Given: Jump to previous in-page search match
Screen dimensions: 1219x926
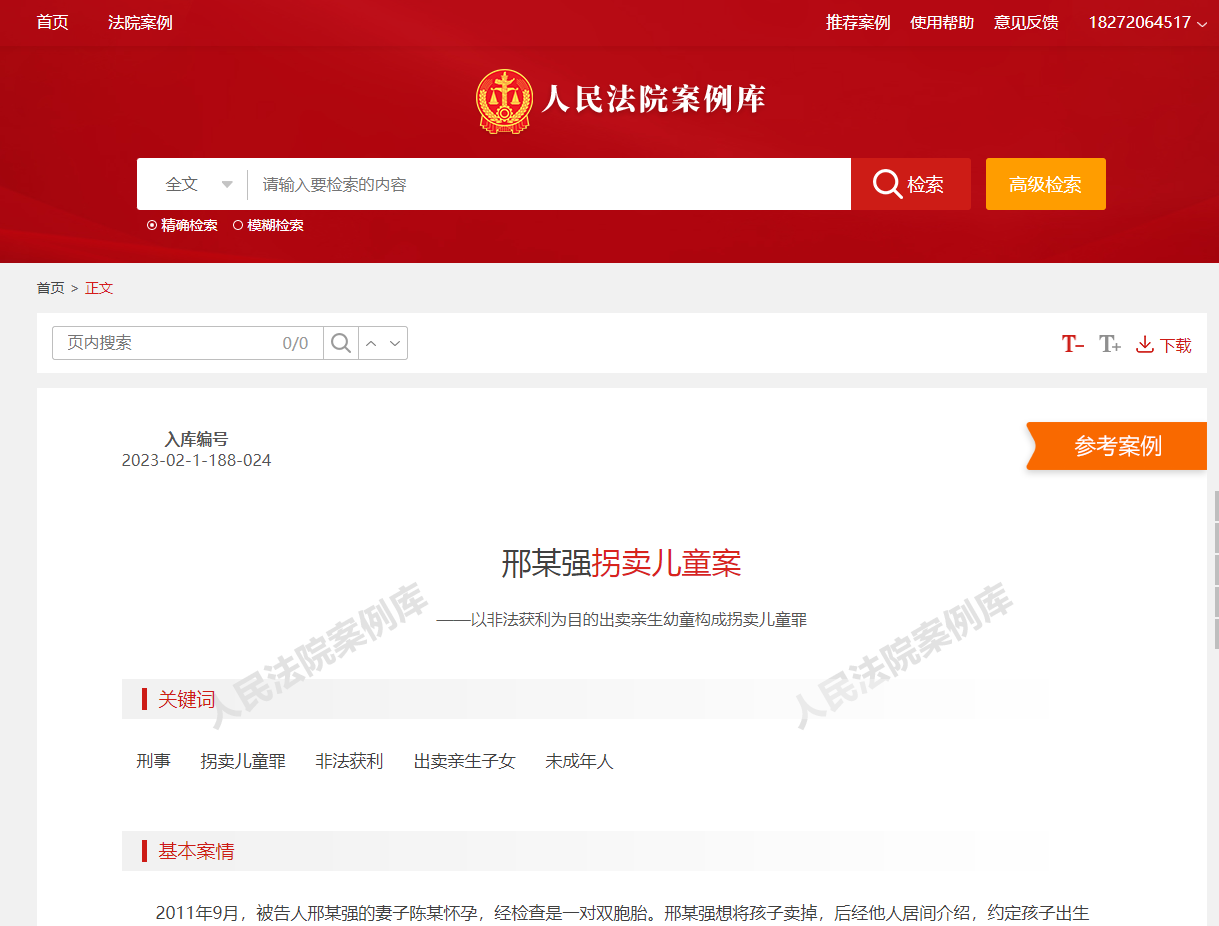Looking at the screenshot, I should point(371,343).
